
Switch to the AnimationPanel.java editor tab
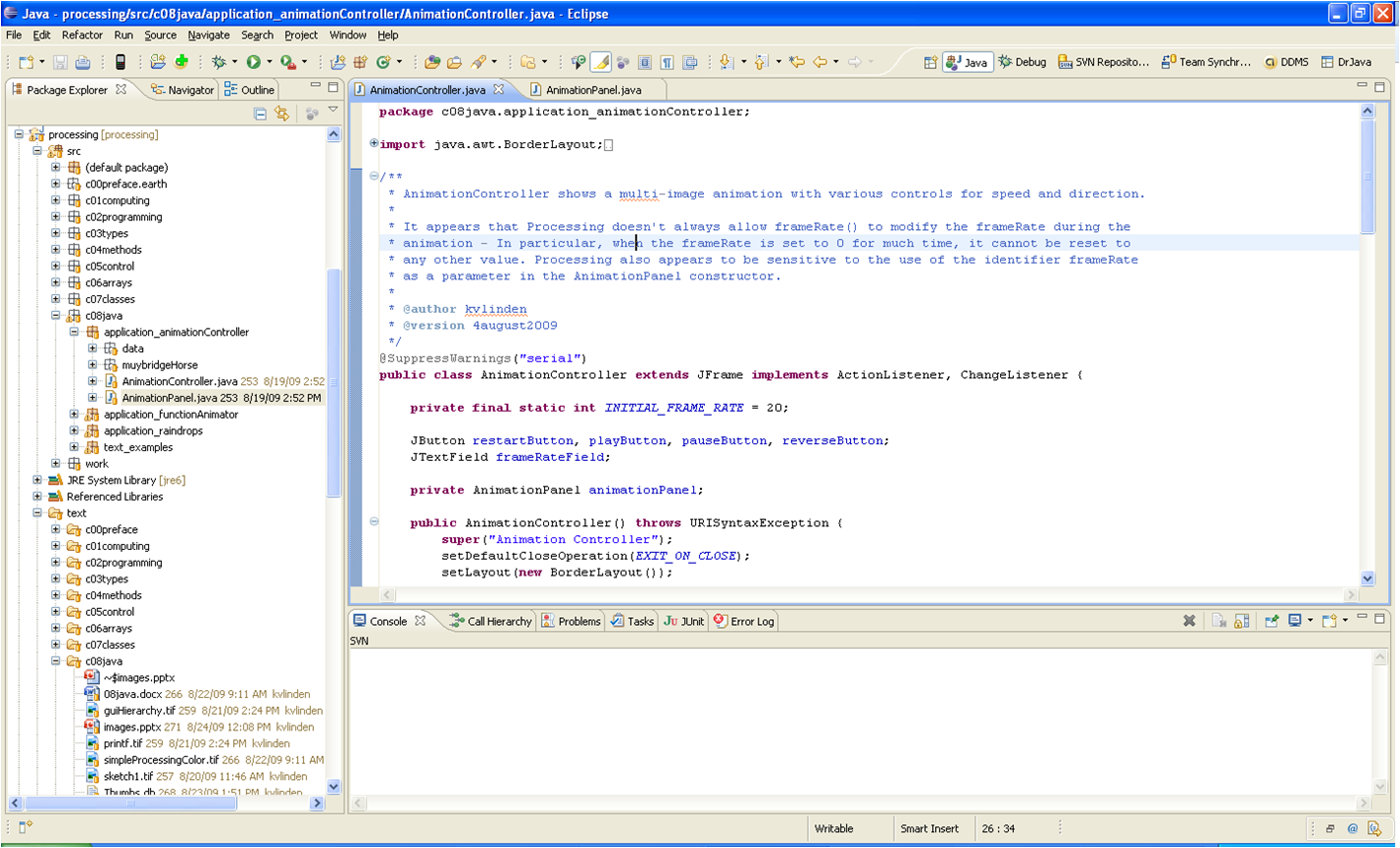pyautogui.click(x=592, y=88)
